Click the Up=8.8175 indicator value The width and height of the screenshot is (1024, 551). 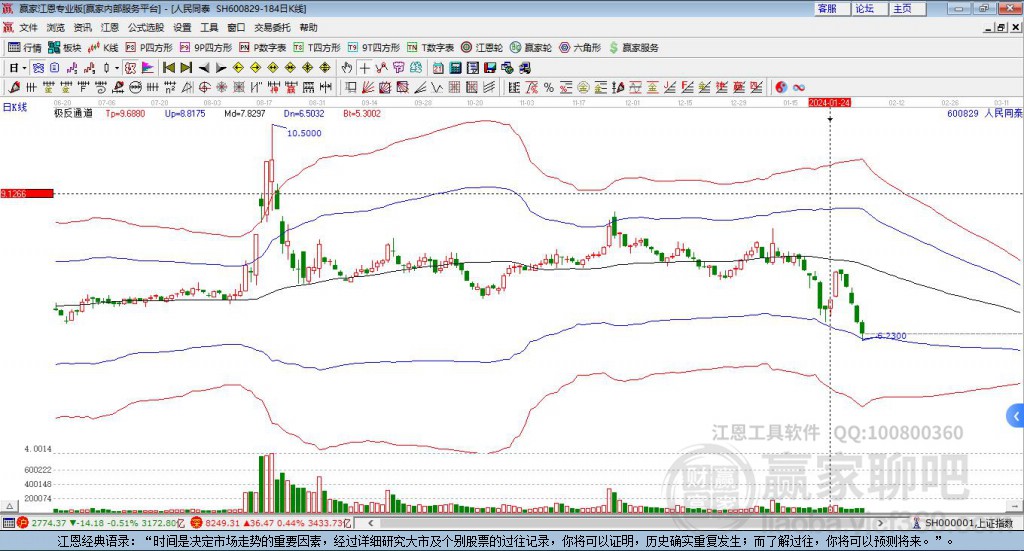[x=185, y=113]
